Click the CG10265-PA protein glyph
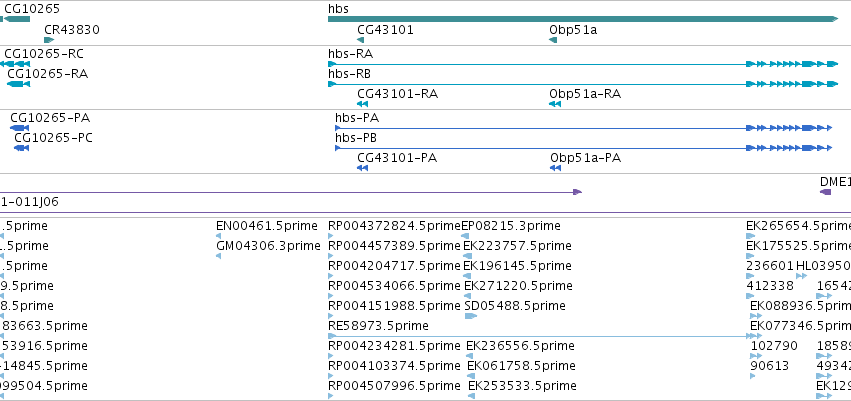This screenshot has height=401, width=851. coord(20,128)
